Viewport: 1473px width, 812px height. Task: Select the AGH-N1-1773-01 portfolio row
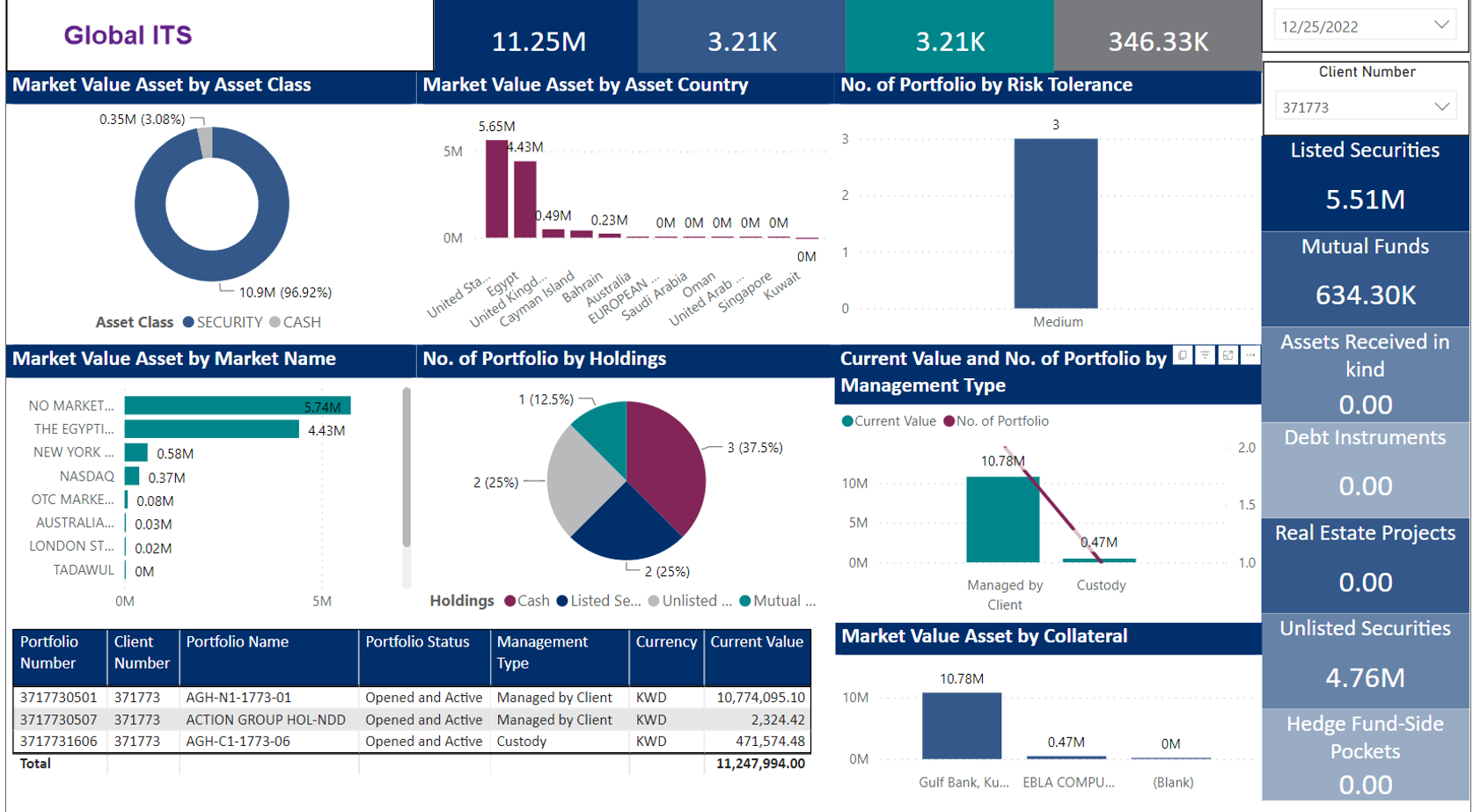[238, 698]
